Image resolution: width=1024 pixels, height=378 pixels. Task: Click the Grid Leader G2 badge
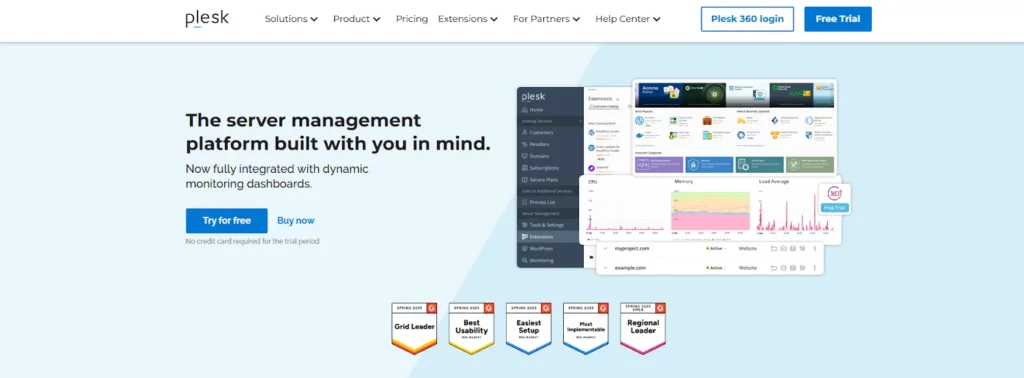[414, 328]
